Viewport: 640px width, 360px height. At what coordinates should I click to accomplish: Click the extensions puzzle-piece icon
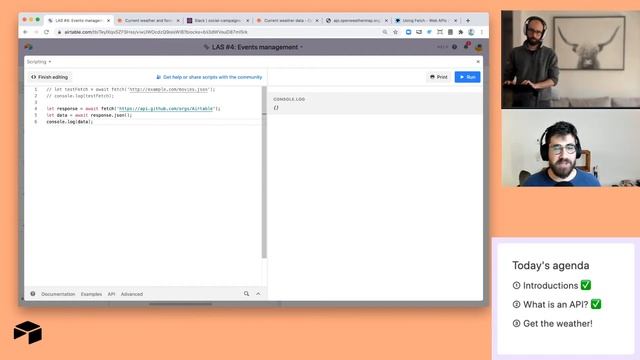click(460, 32)
